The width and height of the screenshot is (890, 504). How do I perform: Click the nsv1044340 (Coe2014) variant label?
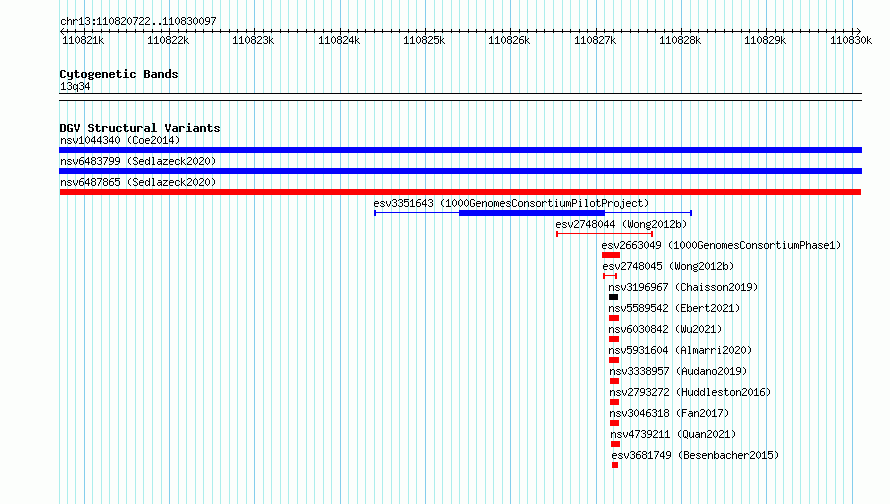pyautogui.click(x=120, y=140)
